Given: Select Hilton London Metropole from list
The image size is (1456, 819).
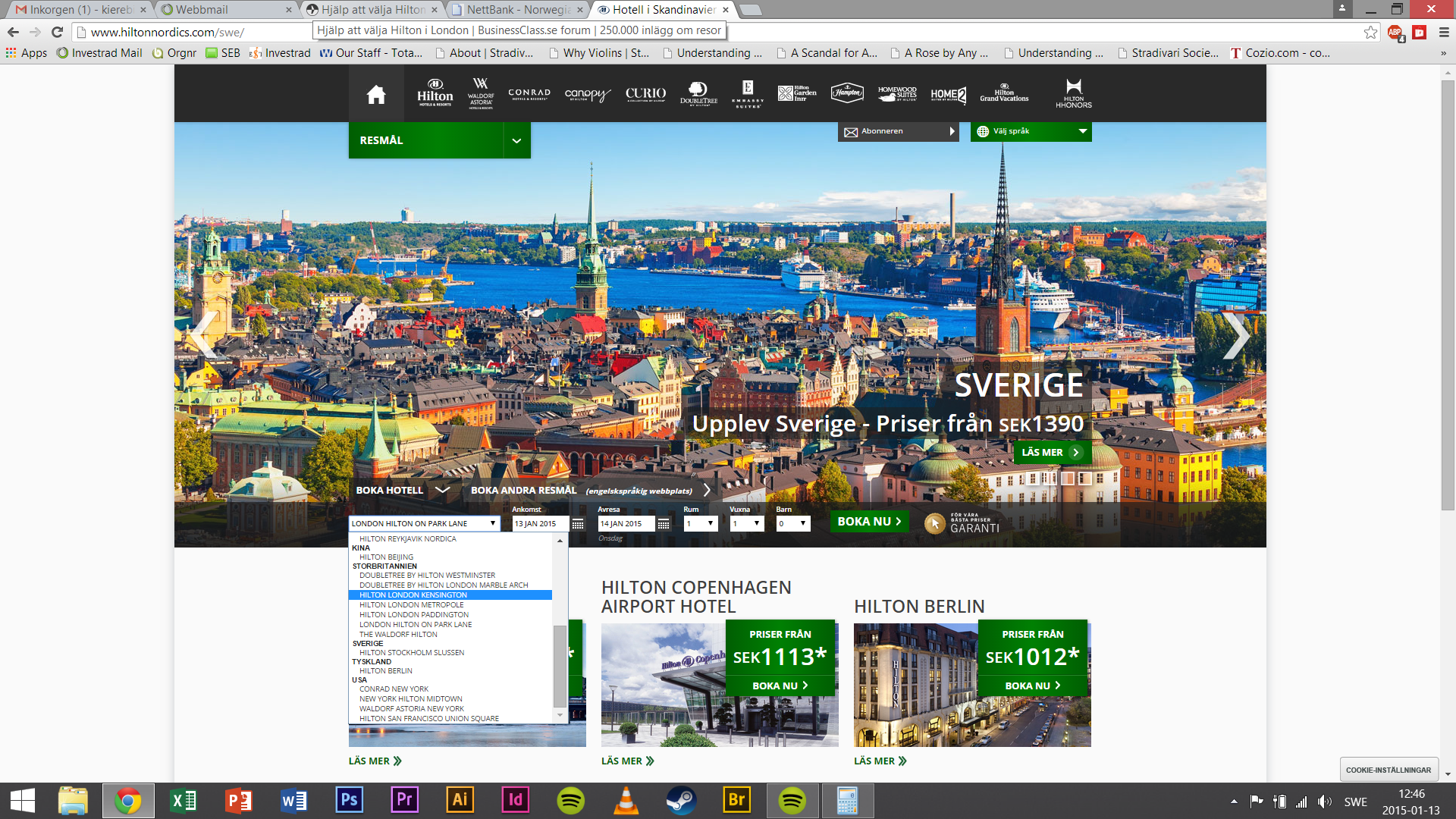Looking at the screenshot, I should pos(411,605).
